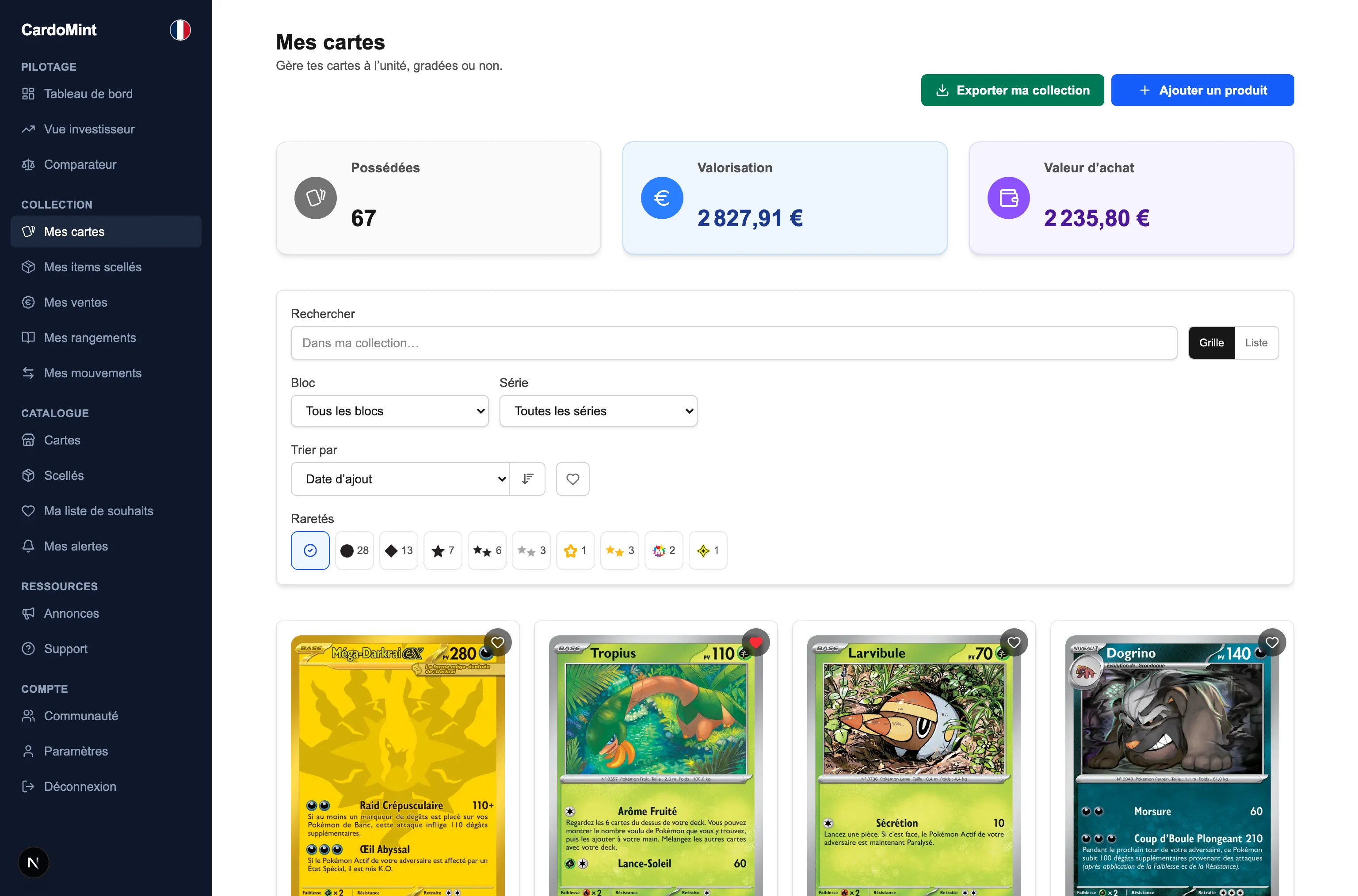Click the French flag language icon
This screenshot has width=1358, height=896.
[x=180, y=30]
